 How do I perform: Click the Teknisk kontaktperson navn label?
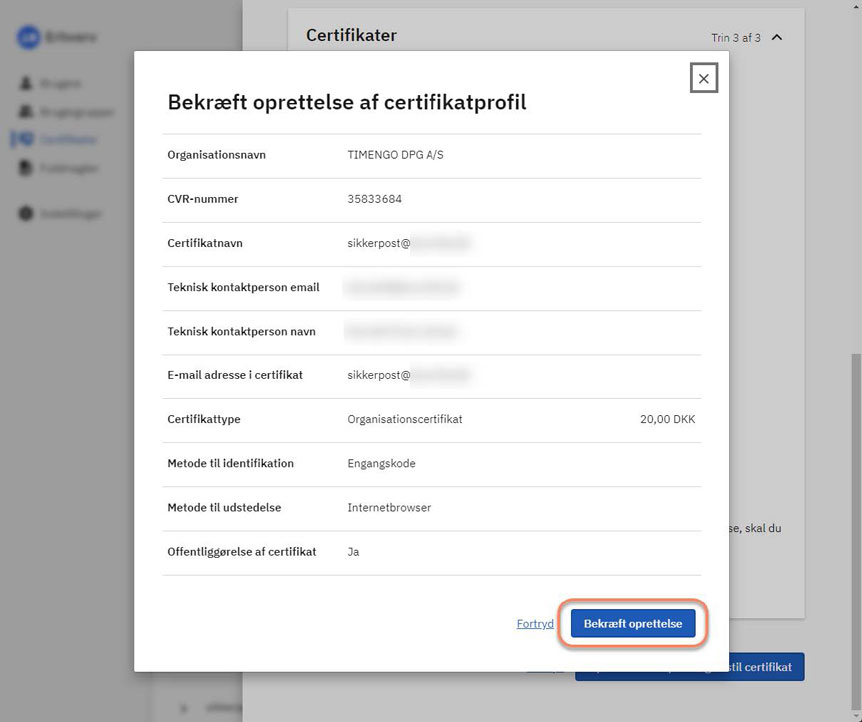click(241, 332)
